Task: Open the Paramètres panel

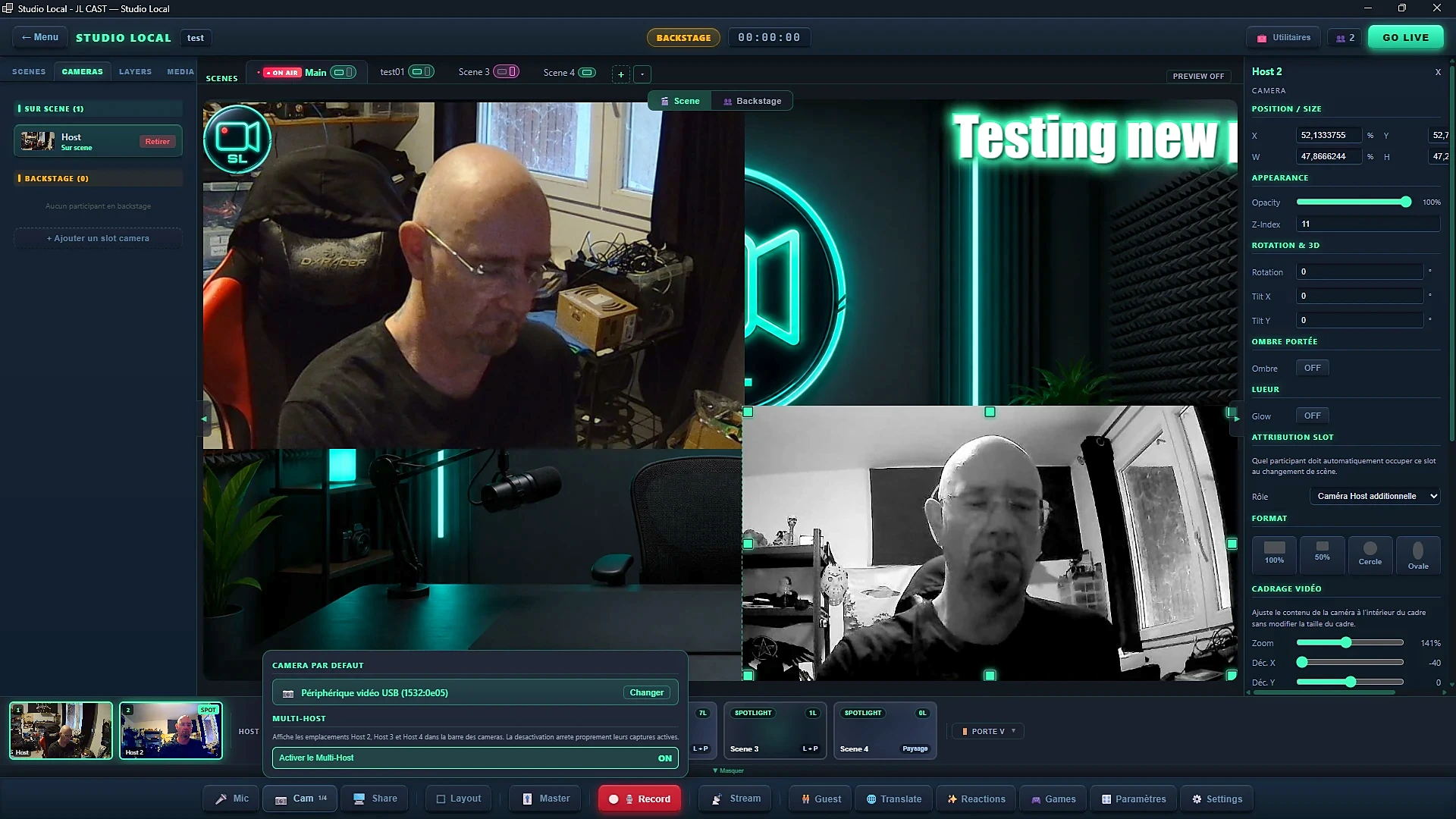Action: 1134,799
